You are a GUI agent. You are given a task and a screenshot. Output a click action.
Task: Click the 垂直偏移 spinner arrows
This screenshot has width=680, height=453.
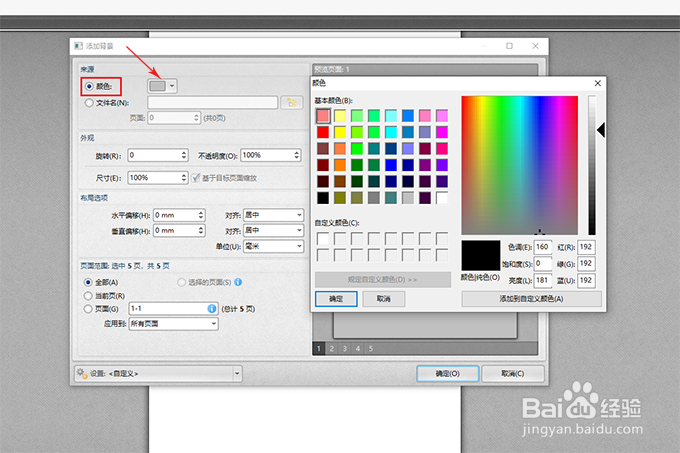click(201, 231)
